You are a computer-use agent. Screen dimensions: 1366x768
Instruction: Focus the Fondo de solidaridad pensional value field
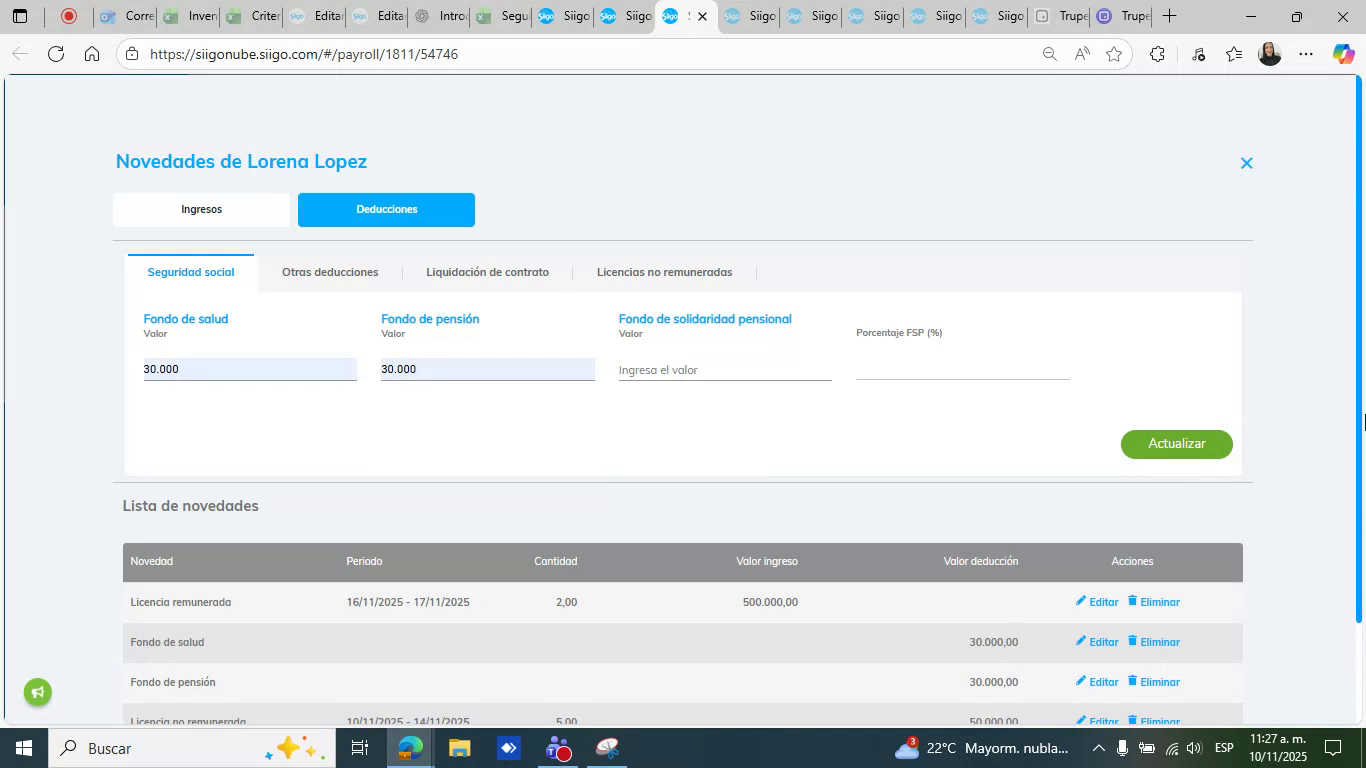click(x=725, y=370)
